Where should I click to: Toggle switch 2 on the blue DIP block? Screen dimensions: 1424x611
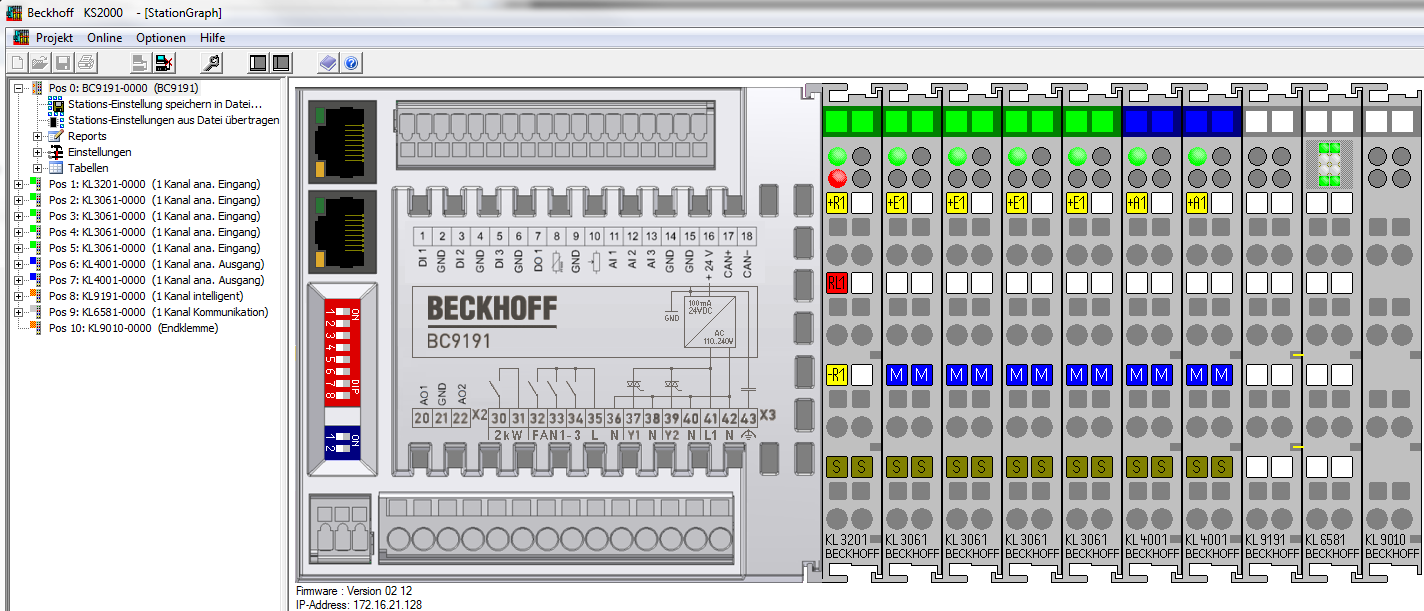coord(341,448)
